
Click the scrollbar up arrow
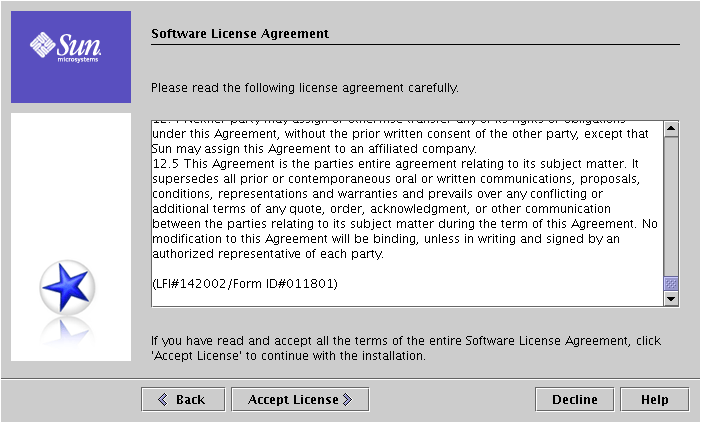(671, 129)
